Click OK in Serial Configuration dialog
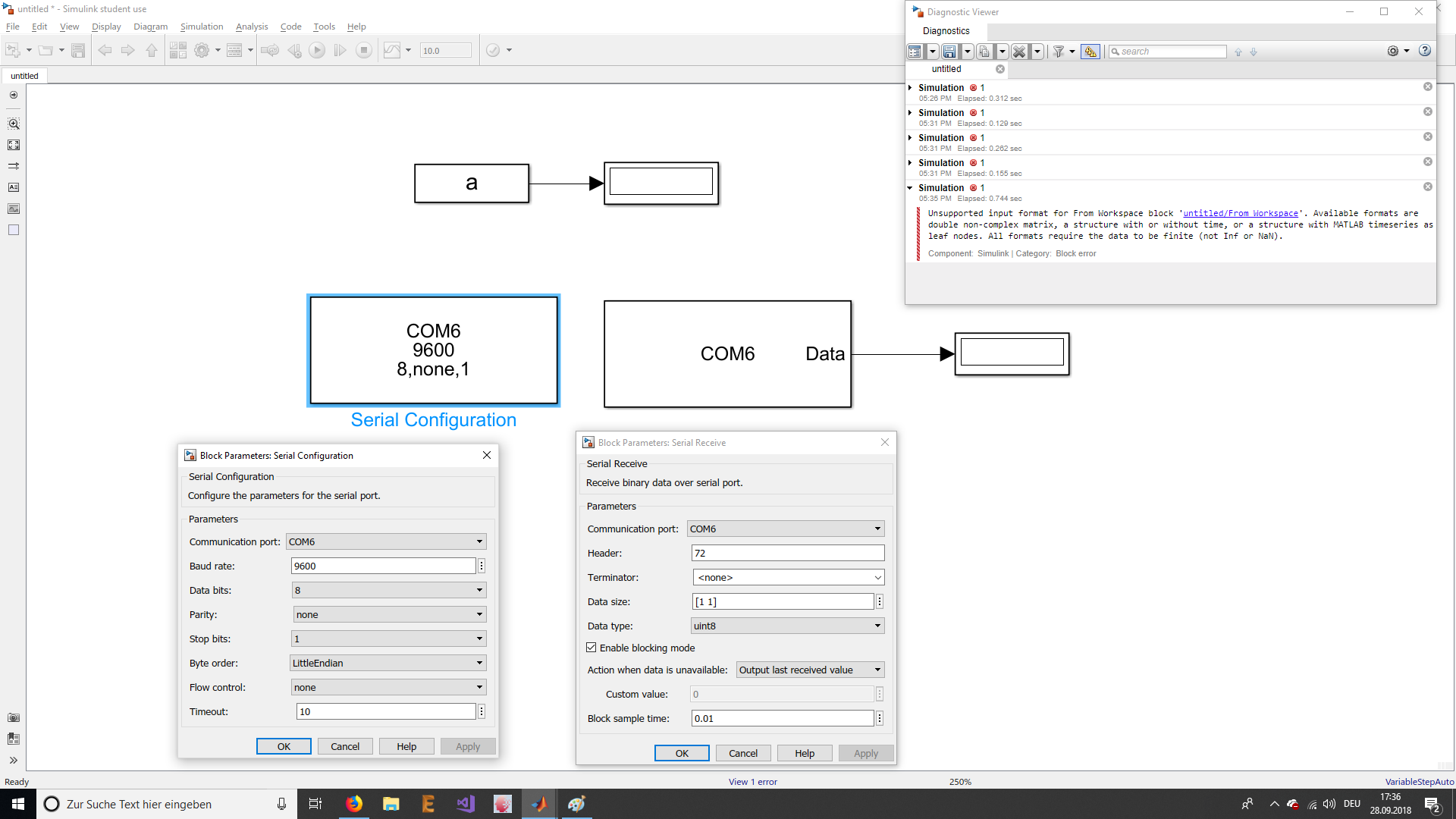This screenshot has width=1456, height=819. 284,746
